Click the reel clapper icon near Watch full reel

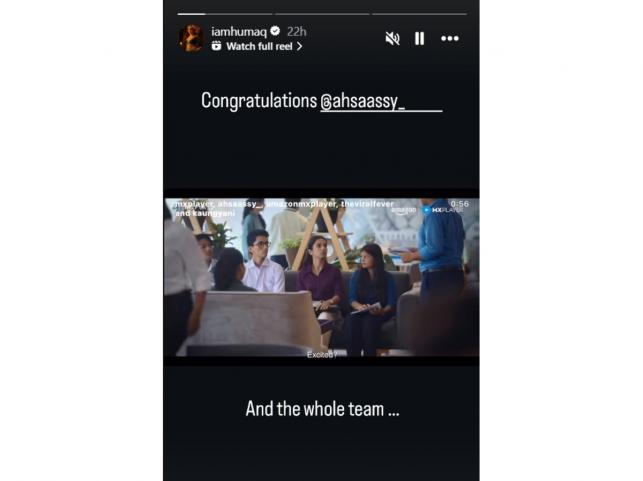click(x=217, y=46)
